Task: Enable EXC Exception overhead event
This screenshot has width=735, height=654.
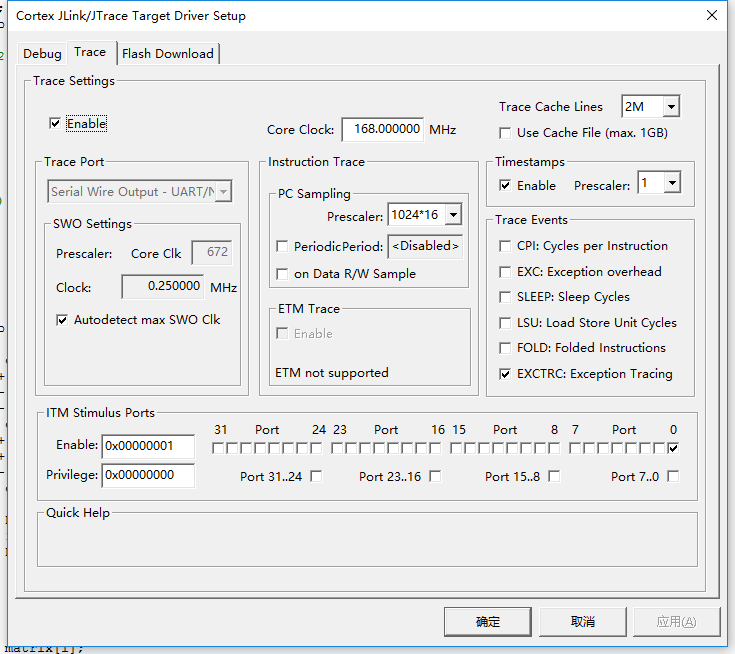Action: [505, 272]
